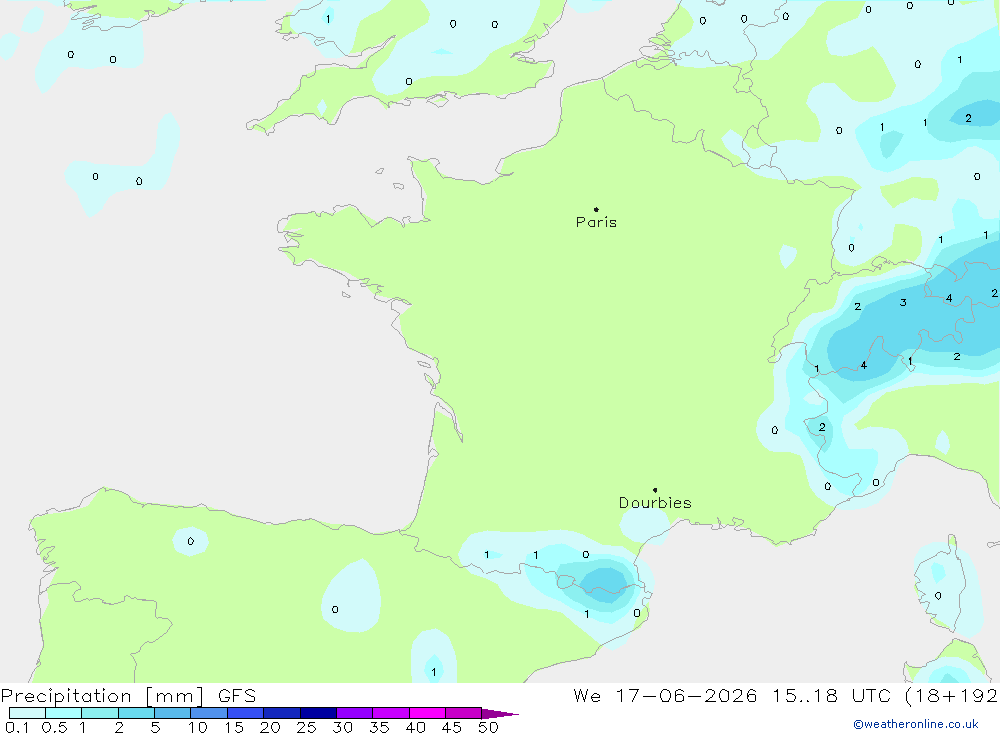
Task: Click the '3' precipitation value over Switzerland
Action: pyautogui.click(x=903, y=302)
